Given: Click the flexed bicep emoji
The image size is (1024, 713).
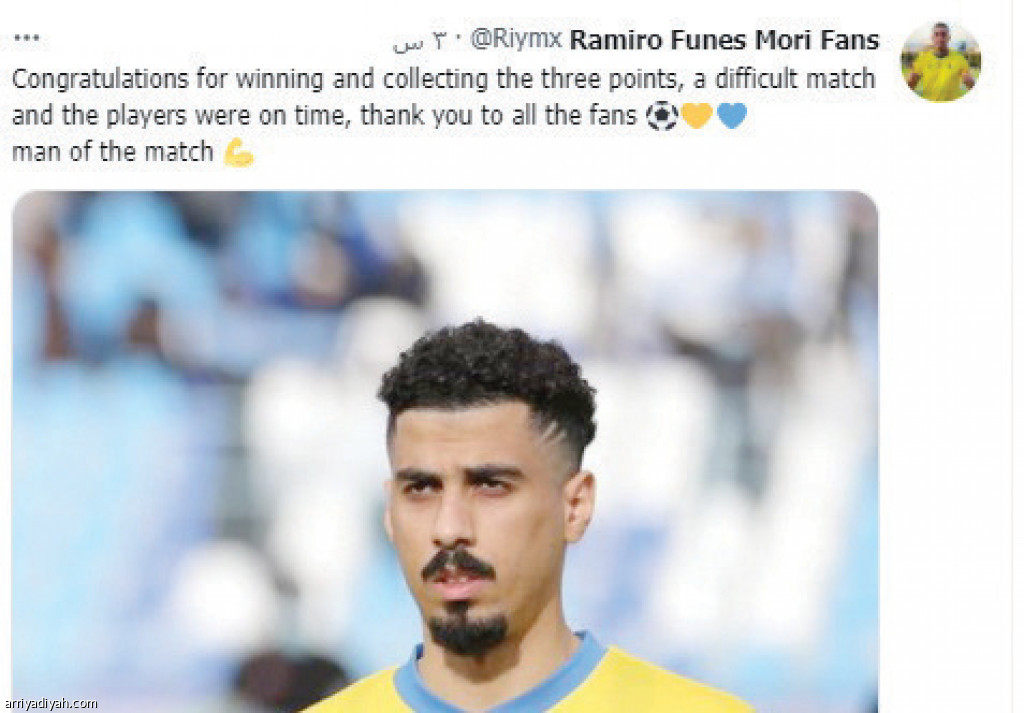Looking at the screenshot, I should coord(238,153).
